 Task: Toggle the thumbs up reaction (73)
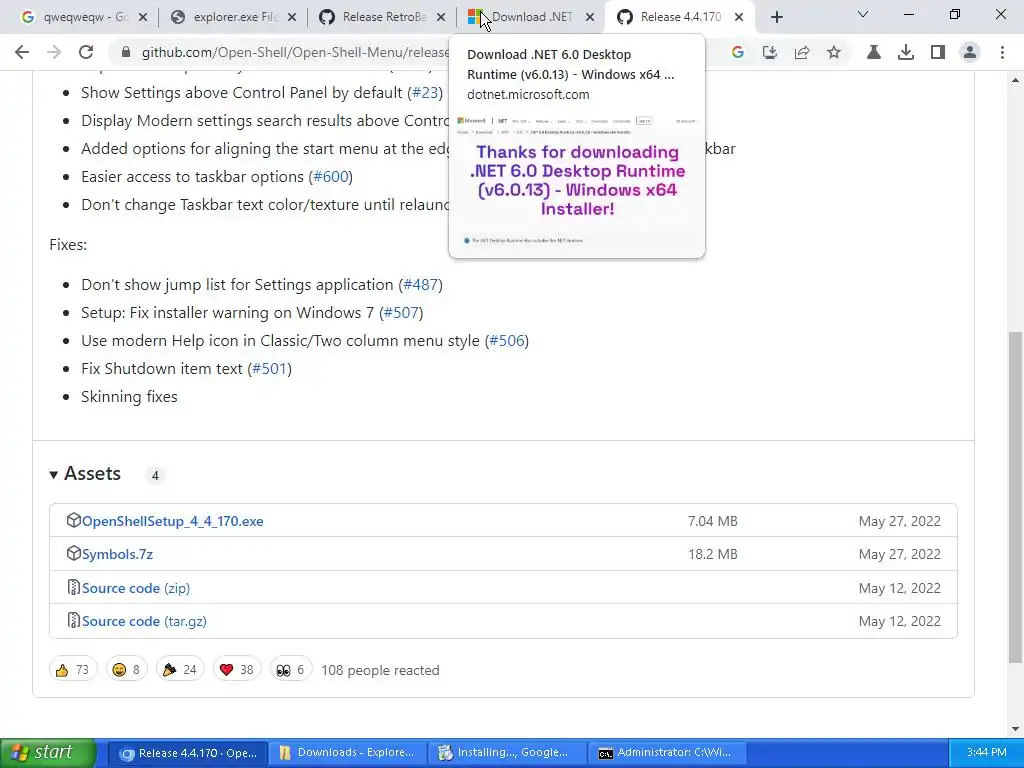pos(72,669)
